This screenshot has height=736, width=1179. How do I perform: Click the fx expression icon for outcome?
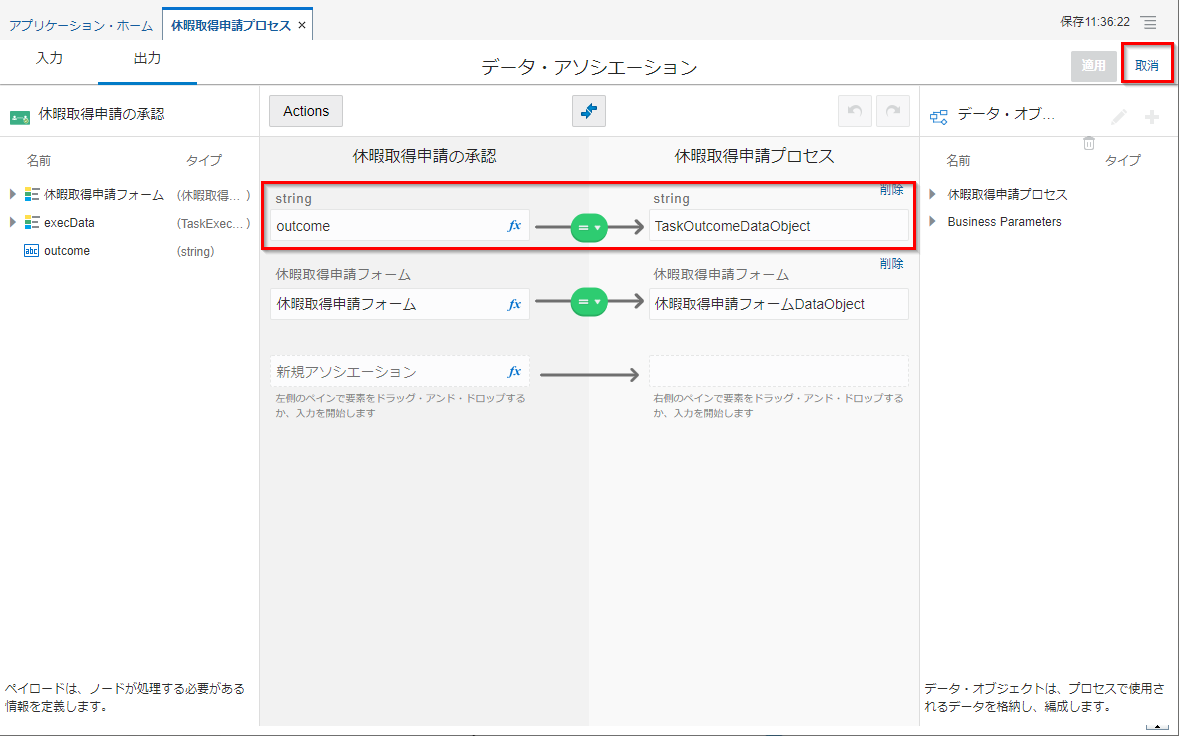[514, 226]
